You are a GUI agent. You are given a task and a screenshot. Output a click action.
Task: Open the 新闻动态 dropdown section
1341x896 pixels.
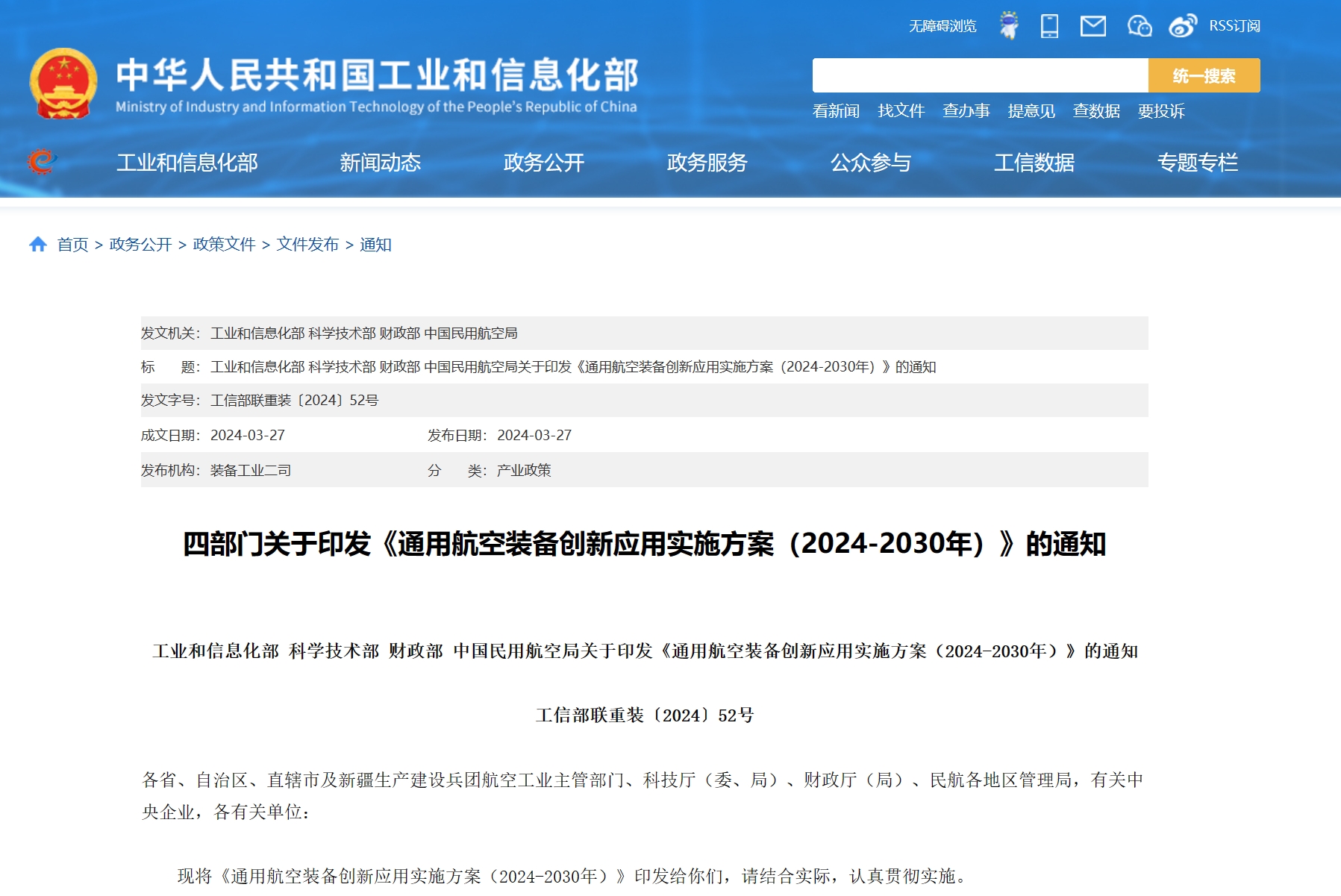click(x=381, y=163)
